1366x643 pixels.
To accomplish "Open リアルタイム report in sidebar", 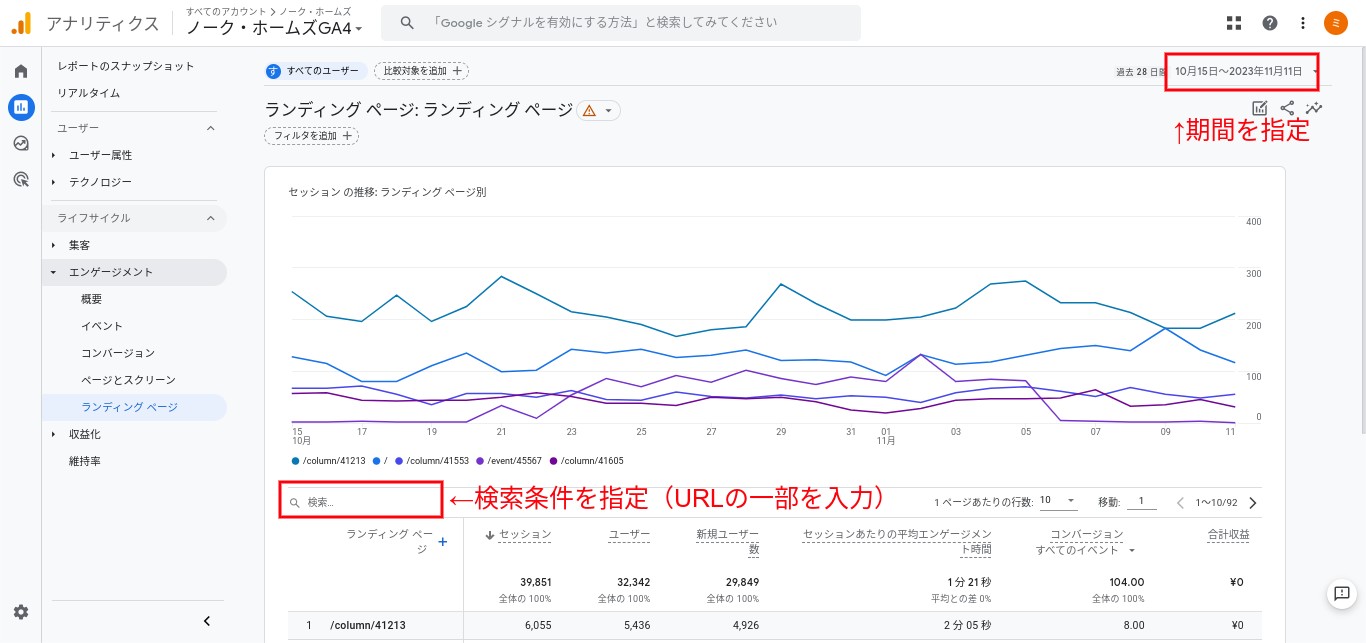I will (88, 93).
